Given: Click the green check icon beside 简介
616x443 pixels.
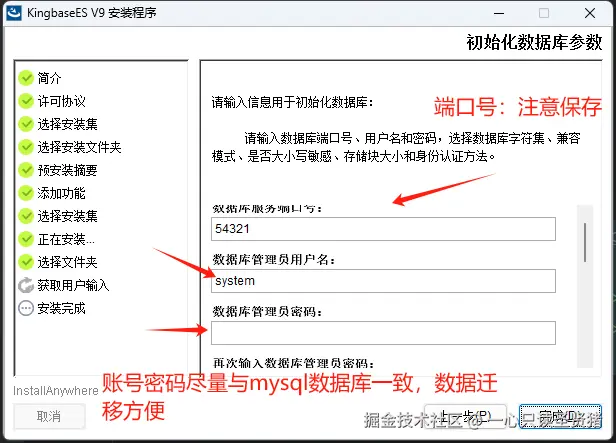Looking at the screenshot, I should tap(26, 78).
